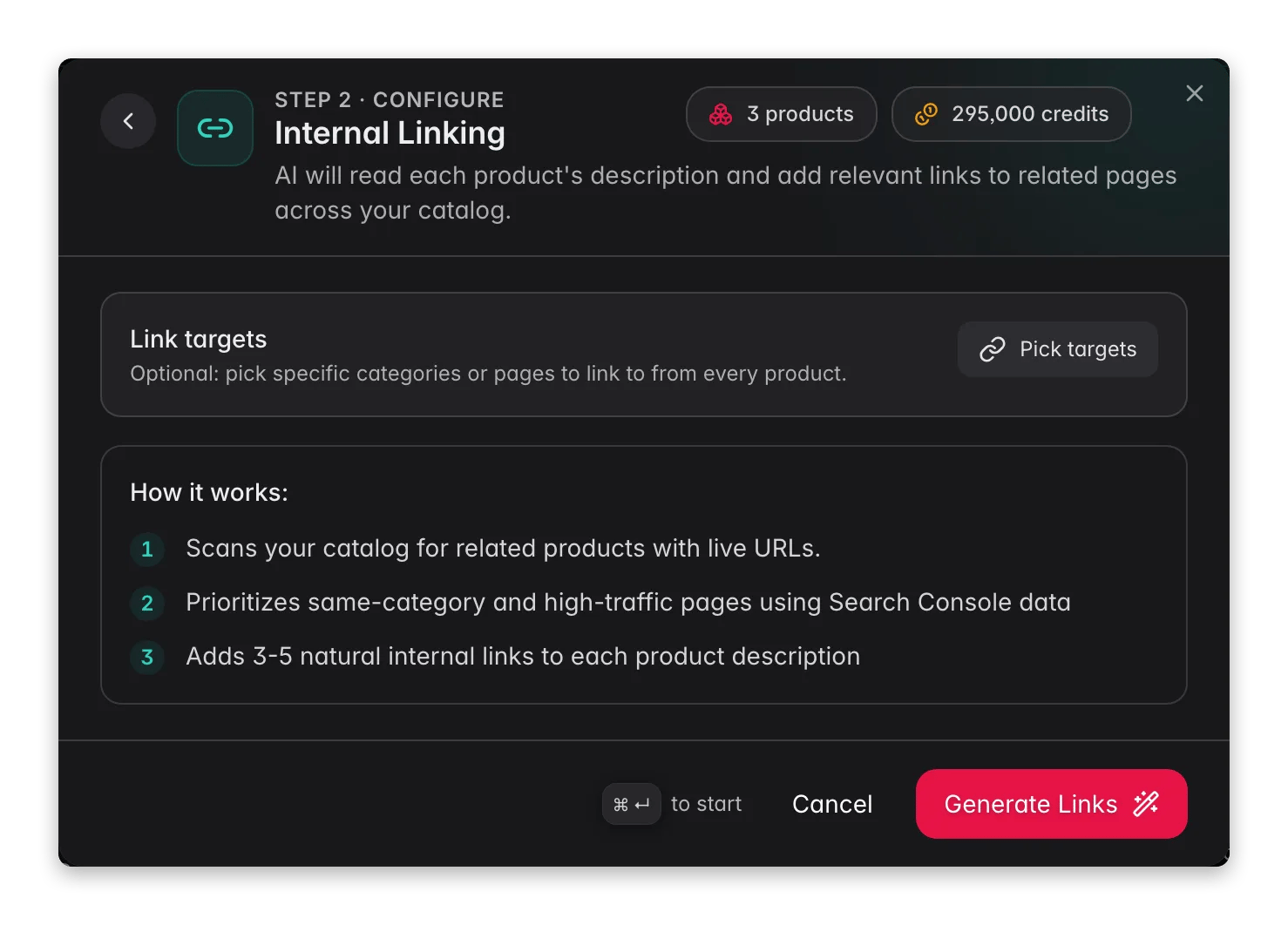Screen dimensions: 1288x925
Task: Click the 'Internal Linking' title
Action: click(390, 133)
